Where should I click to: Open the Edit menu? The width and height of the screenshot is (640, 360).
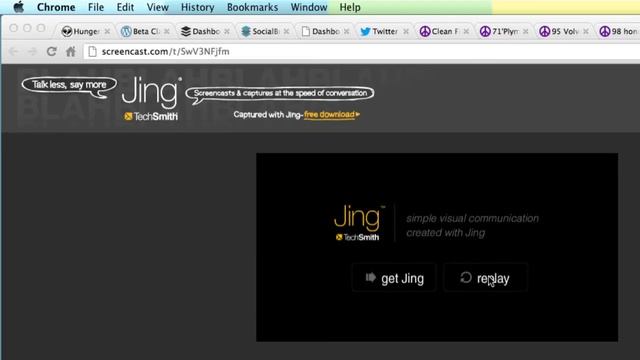pos(125,7)
